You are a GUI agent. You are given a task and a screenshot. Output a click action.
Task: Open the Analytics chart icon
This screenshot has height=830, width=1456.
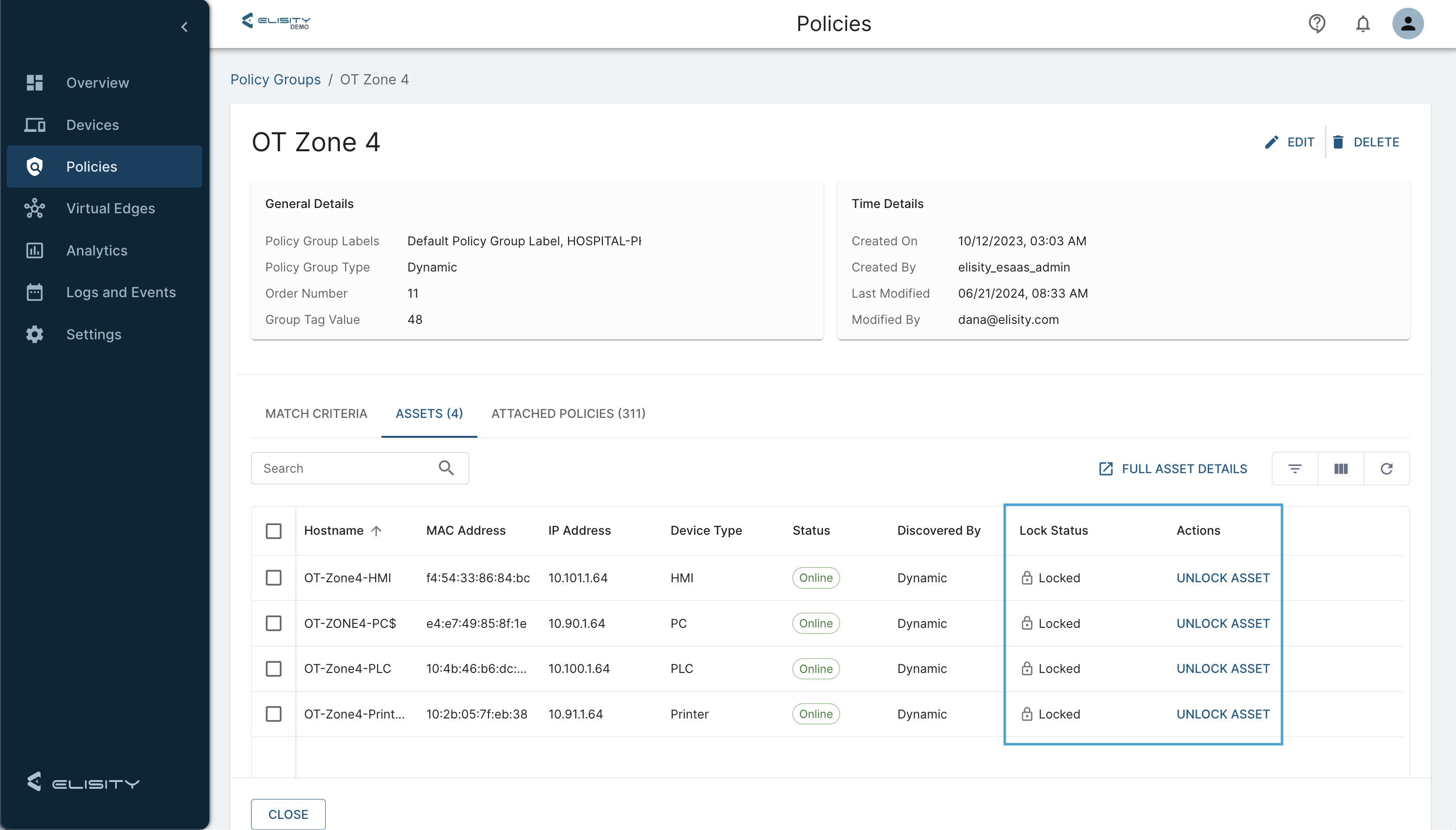click(x=34, y=250)
